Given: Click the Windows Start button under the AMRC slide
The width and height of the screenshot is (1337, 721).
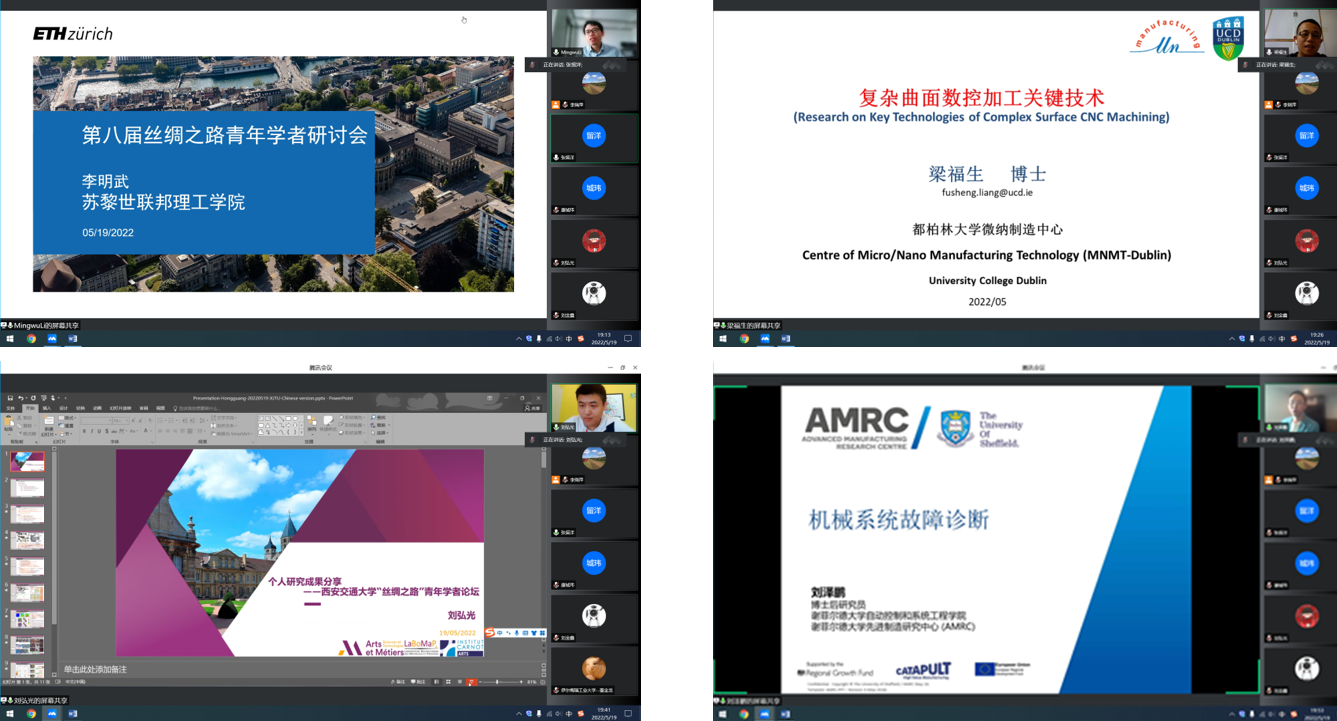Looking at the screenshot, I should (719, 713).
